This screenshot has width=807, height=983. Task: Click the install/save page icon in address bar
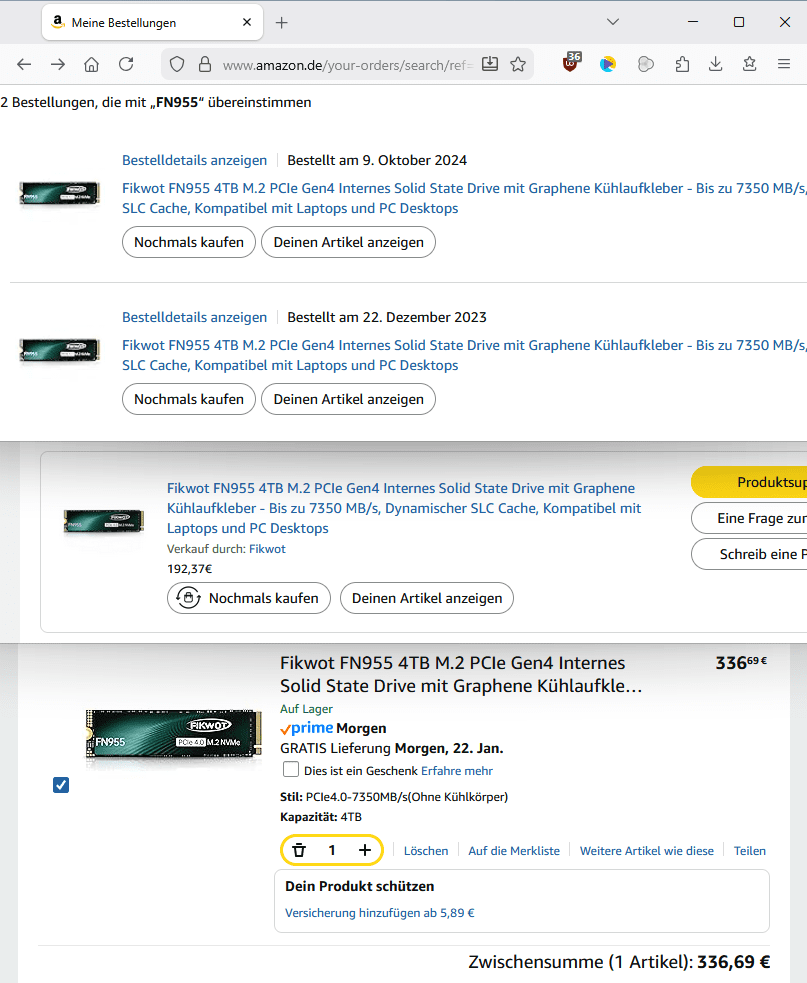[x=490, y=64]
